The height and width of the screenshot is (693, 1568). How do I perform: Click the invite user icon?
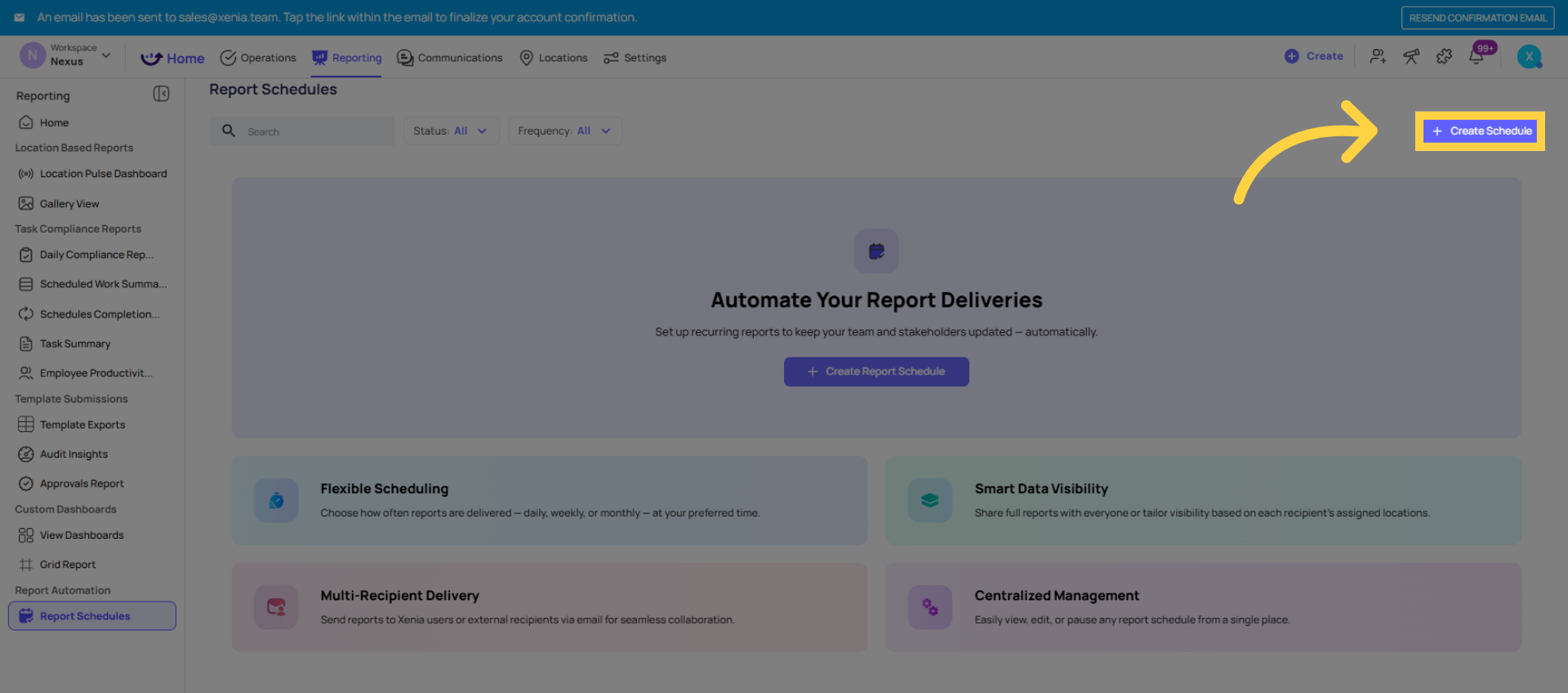click(x=1378, y=56)
